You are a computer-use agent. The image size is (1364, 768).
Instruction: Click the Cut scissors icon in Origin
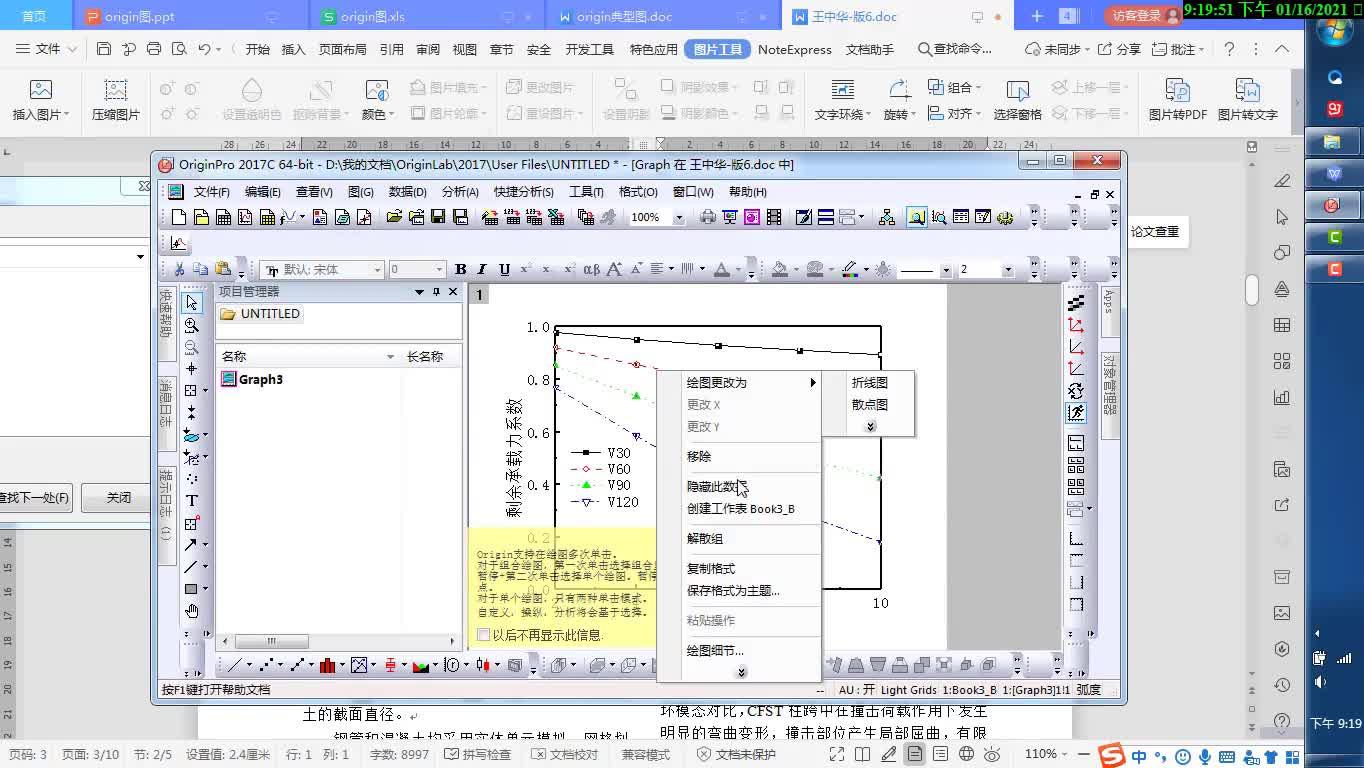tap(179, 269)
